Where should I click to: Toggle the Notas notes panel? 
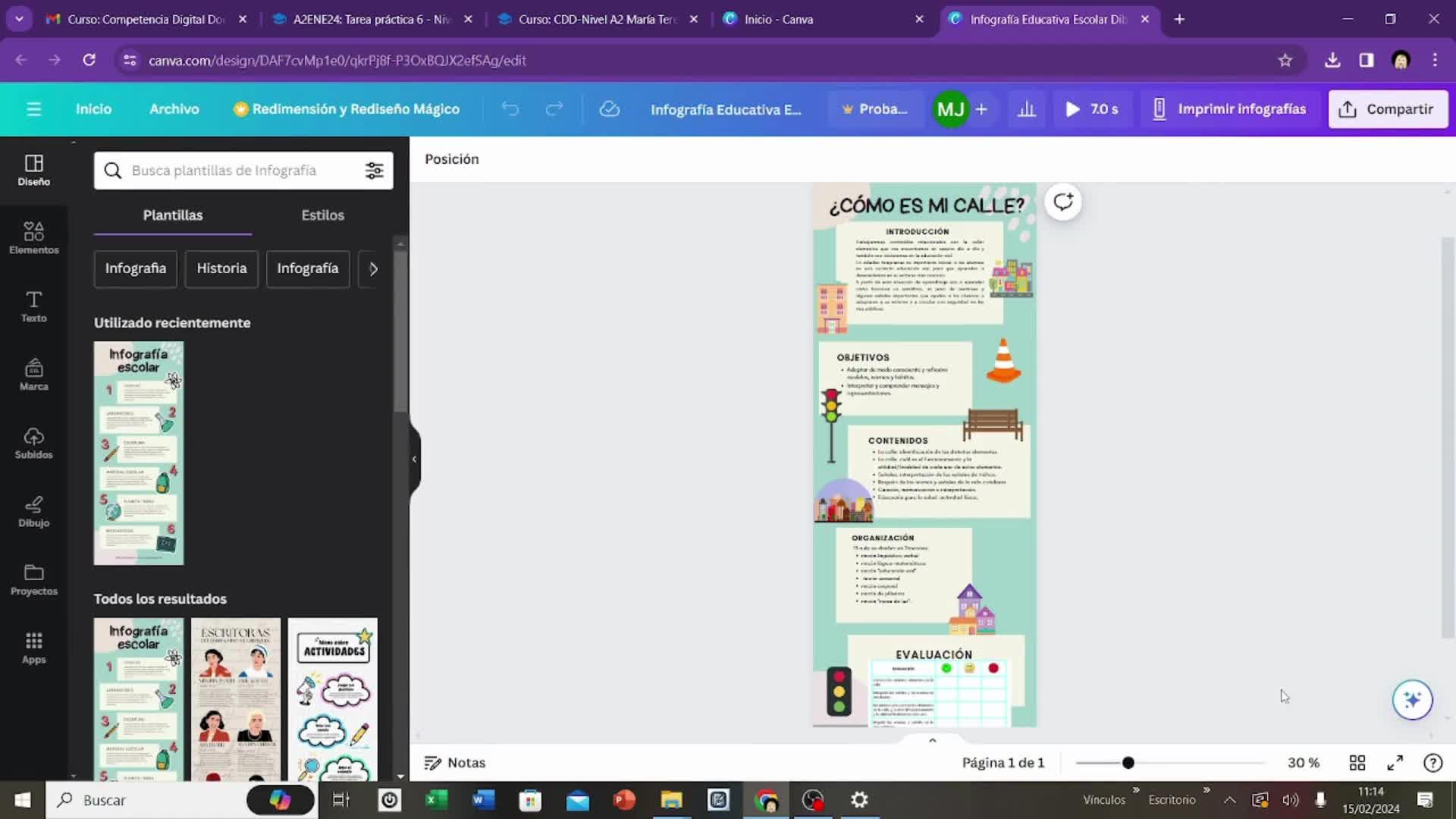[x=454, y=763]
